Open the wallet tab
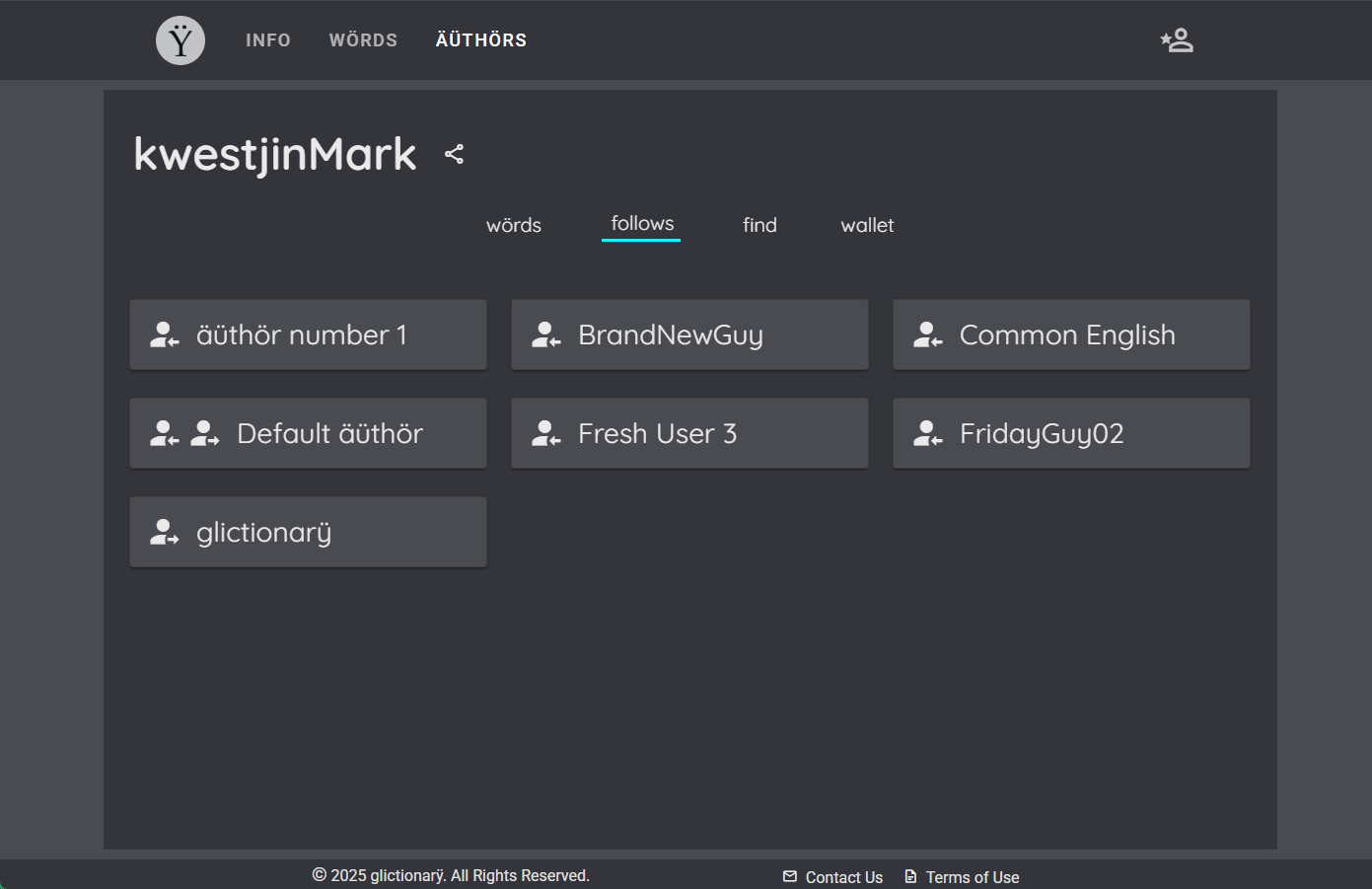This screenshot has width=1372, height=889. tap(867, 225)
